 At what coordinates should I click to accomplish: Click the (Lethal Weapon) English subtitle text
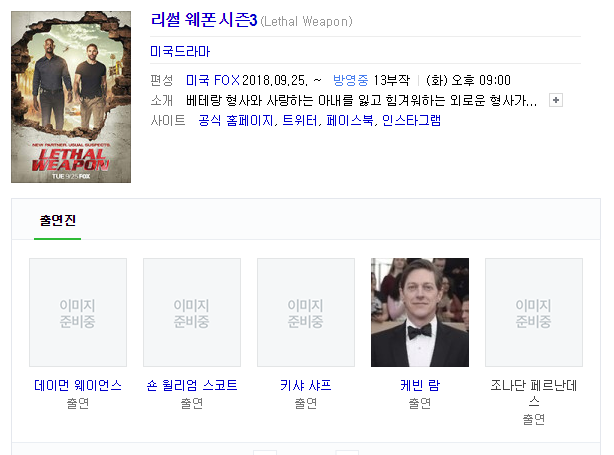point(306,21)
